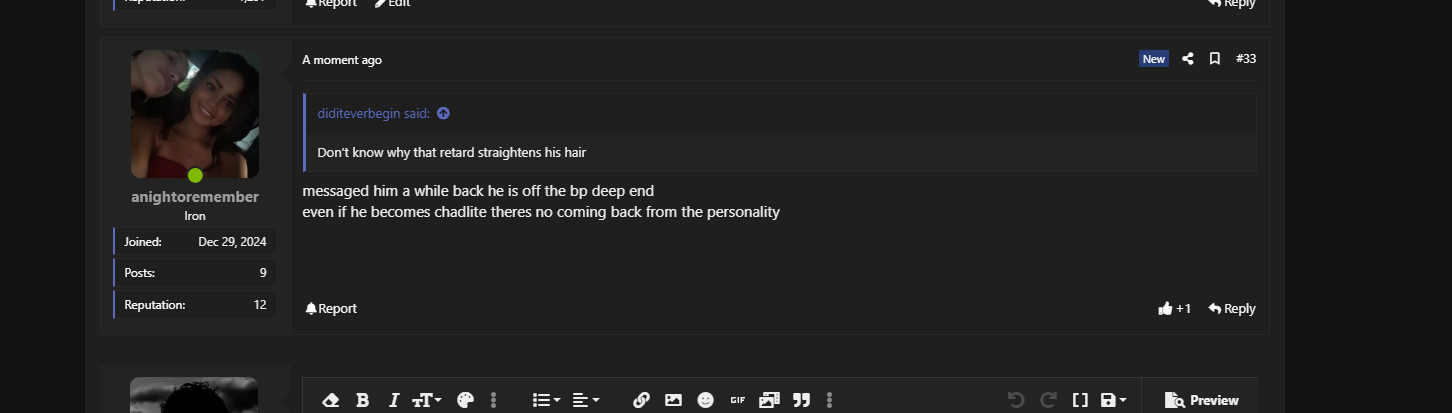Expand the list options dropdown
The height and width of the screenshot is (413, 1452).
click(546, 400)
